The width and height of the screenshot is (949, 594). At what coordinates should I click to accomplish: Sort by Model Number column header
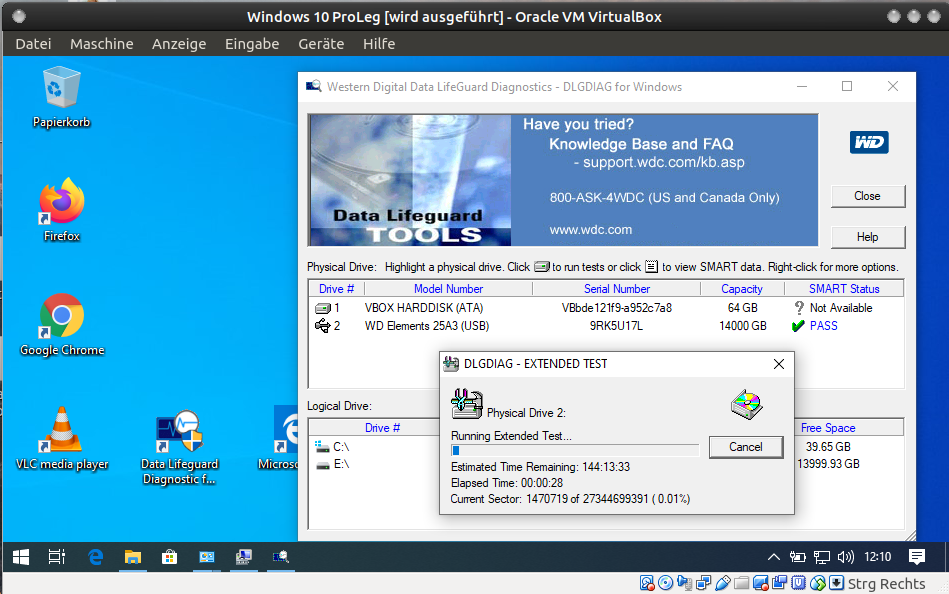(x=448, y=289)
